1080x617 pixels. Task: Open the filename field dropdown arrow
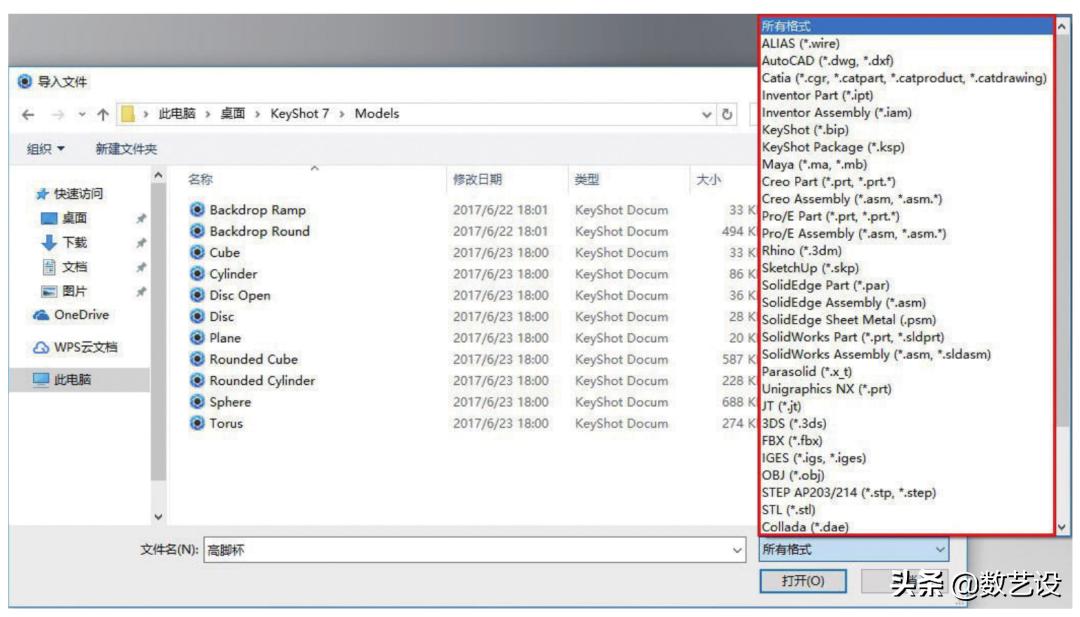click(x=738, y=550)
